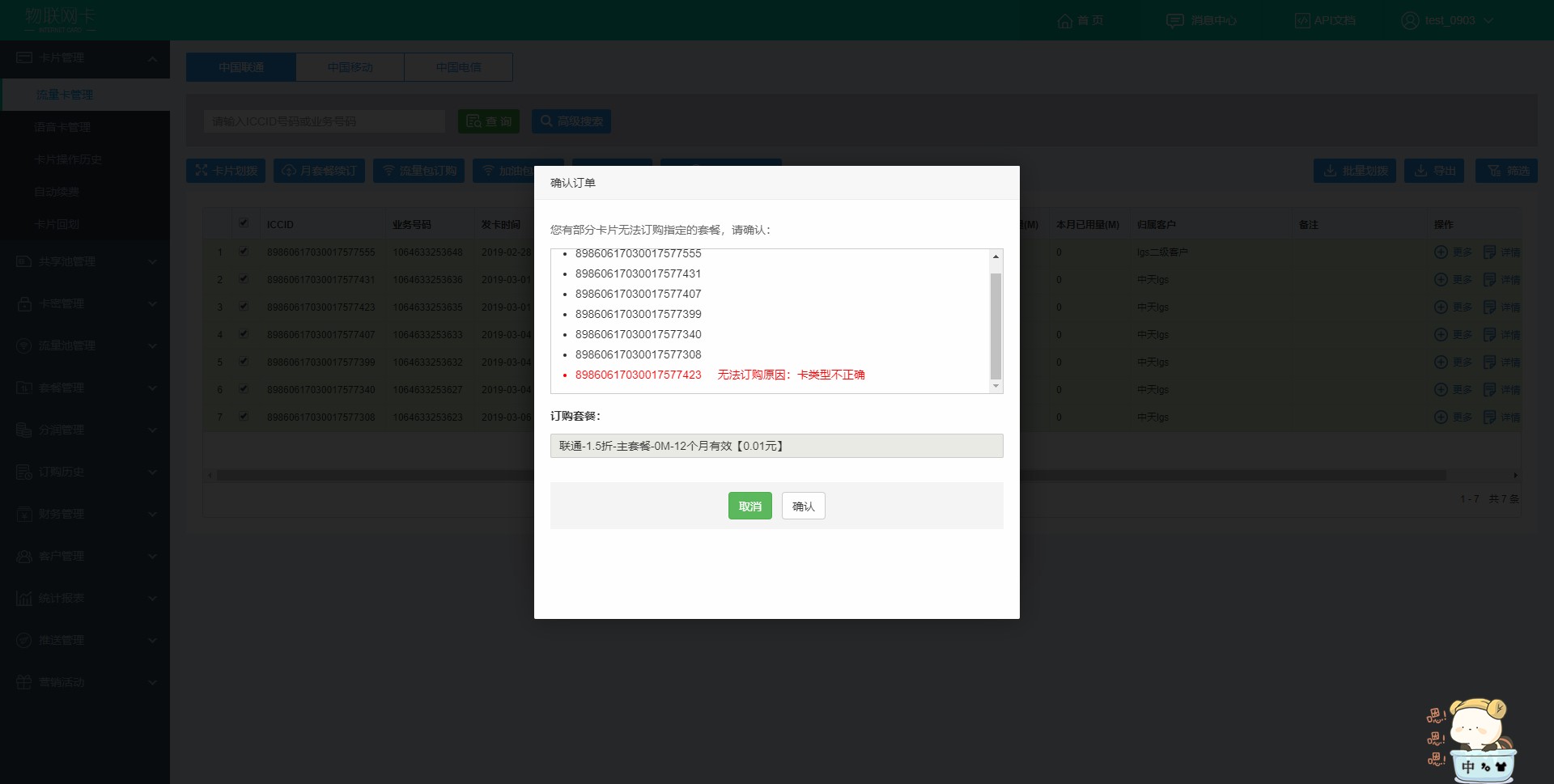Expand the test_0903 account dropdown arrow

click(1488, 20)
